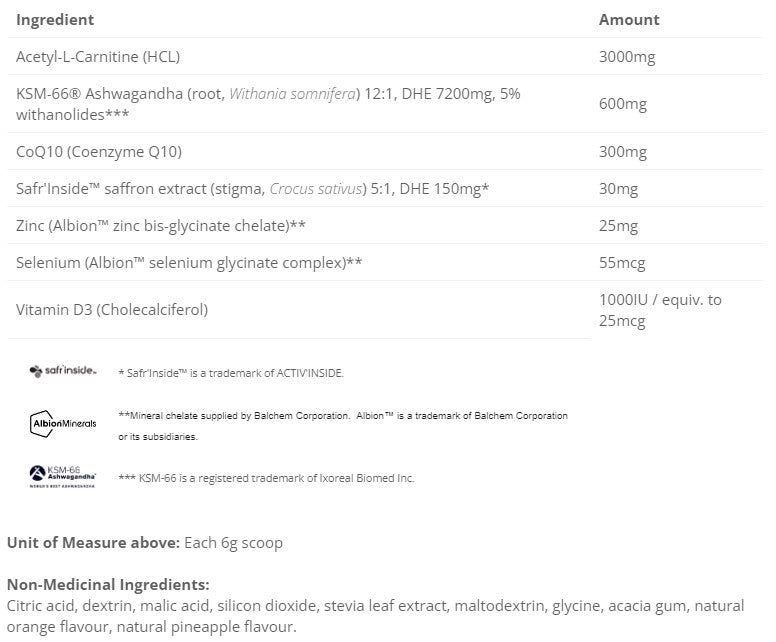Click the Safr'Inside saffron extract row
Viewport: 776px width, 642px height.
(x=252, y=188)
